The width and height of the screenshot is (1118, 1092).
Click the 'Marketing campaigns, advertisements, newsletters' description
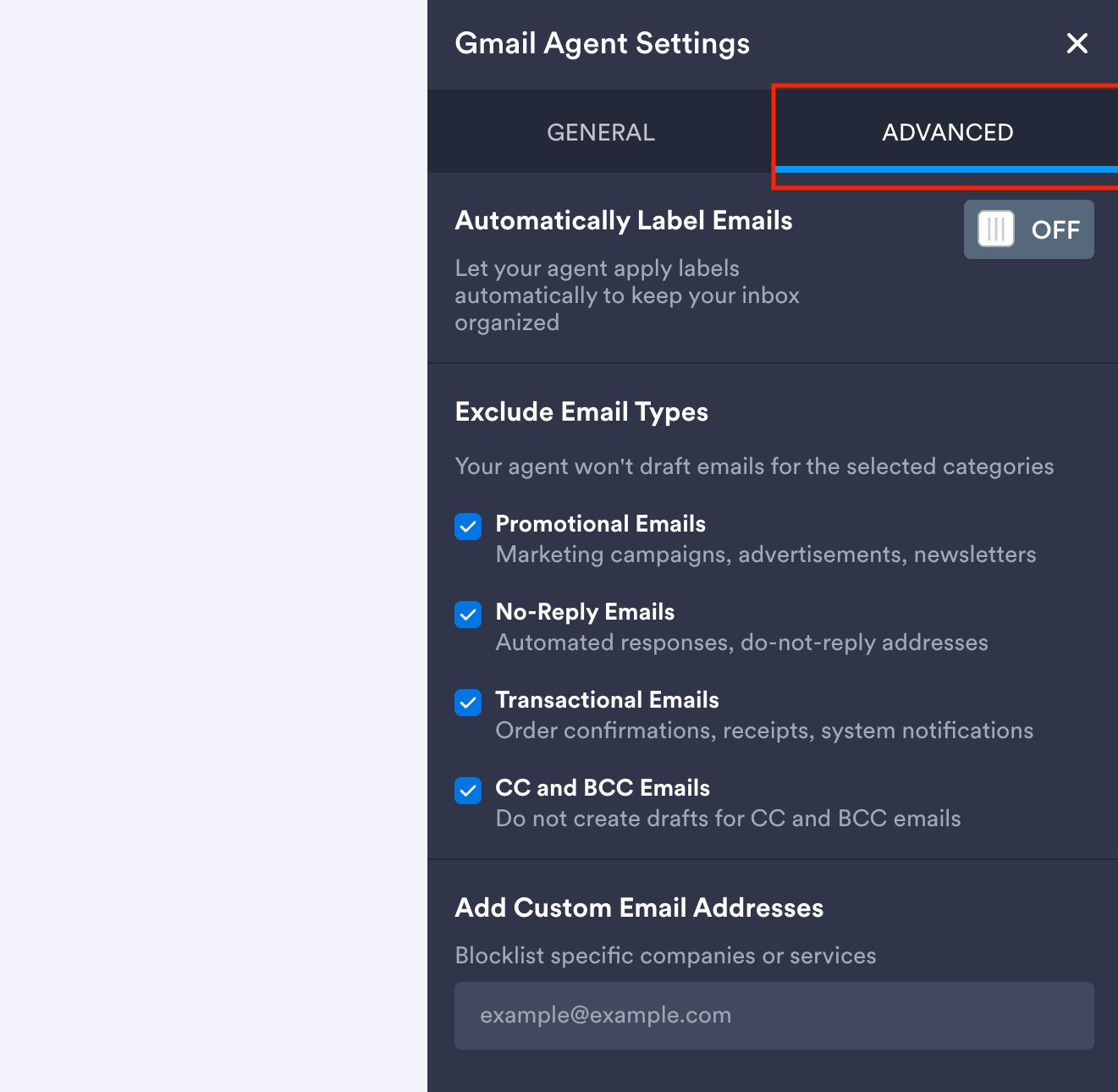(x=765, y=554)
